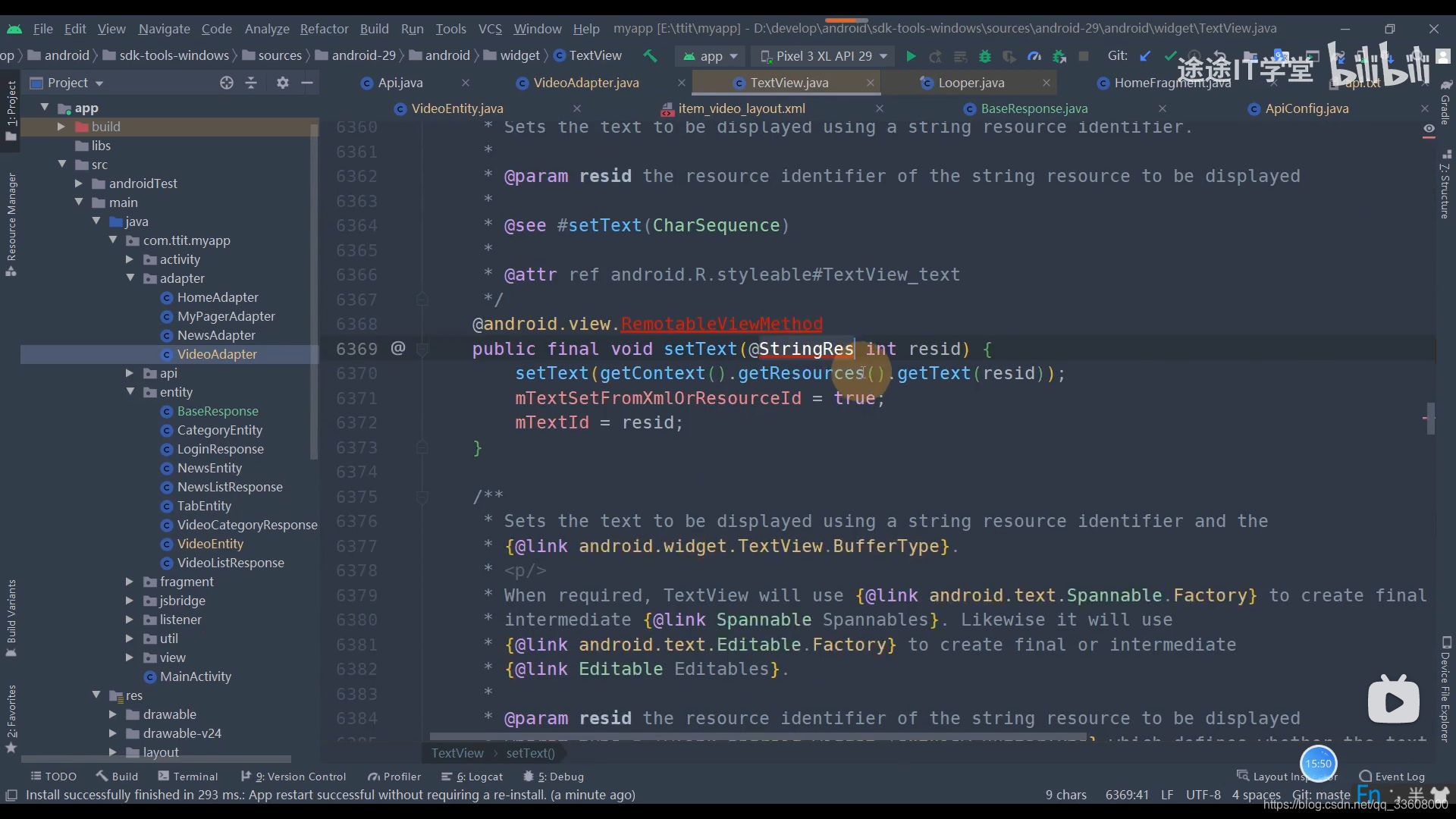Attach debugger to Android process icon

click(x=1059, y=56)
